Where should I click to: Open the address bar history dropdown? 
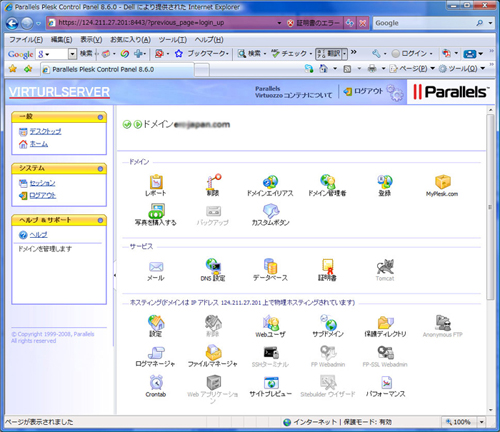click(x=279, y=23)
